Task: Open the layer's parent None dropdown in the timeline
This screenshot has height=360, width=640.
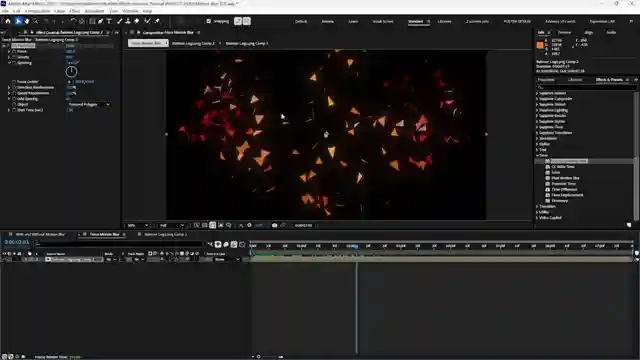Action: click(227, 259)
